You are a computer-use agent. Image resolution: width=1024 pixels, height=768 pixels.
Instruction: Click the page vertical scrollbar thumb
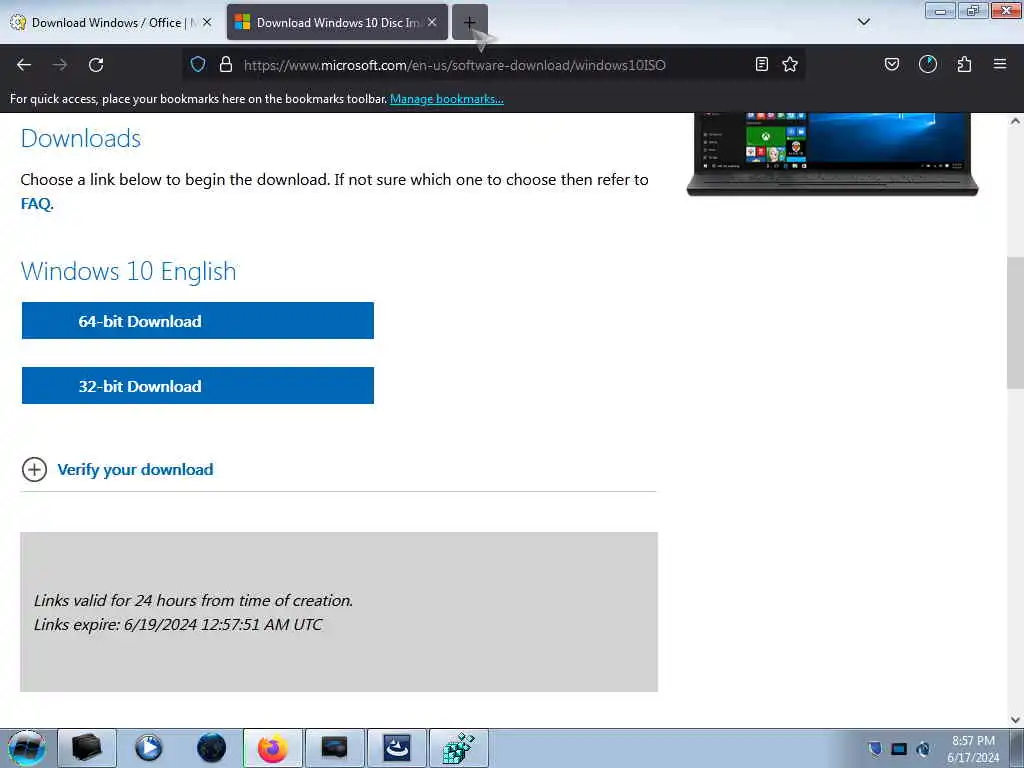click(1015, 323)
